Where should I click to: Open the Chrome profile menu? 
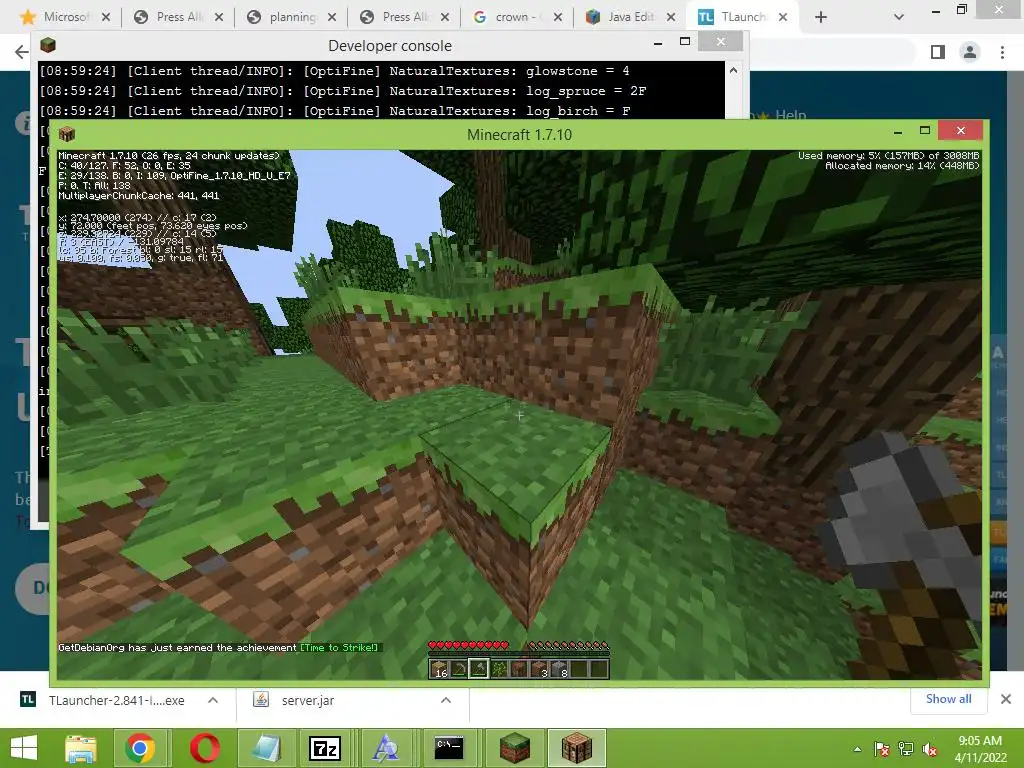tap(970, 52)
